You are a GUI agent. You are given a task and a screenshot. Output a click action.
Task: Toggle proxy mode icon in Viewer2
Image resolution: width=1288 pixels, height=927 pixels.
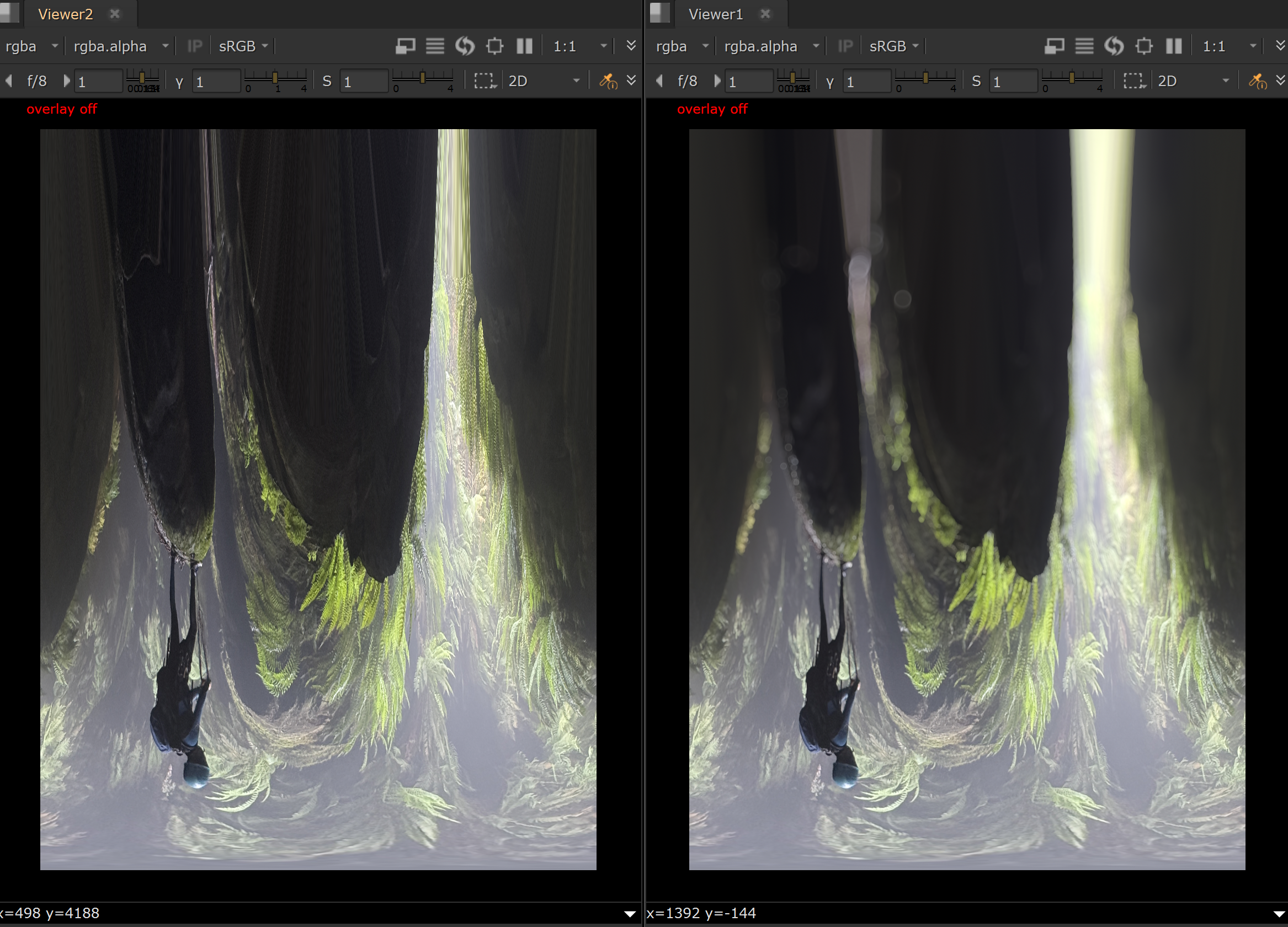click(x=406, y=46)
